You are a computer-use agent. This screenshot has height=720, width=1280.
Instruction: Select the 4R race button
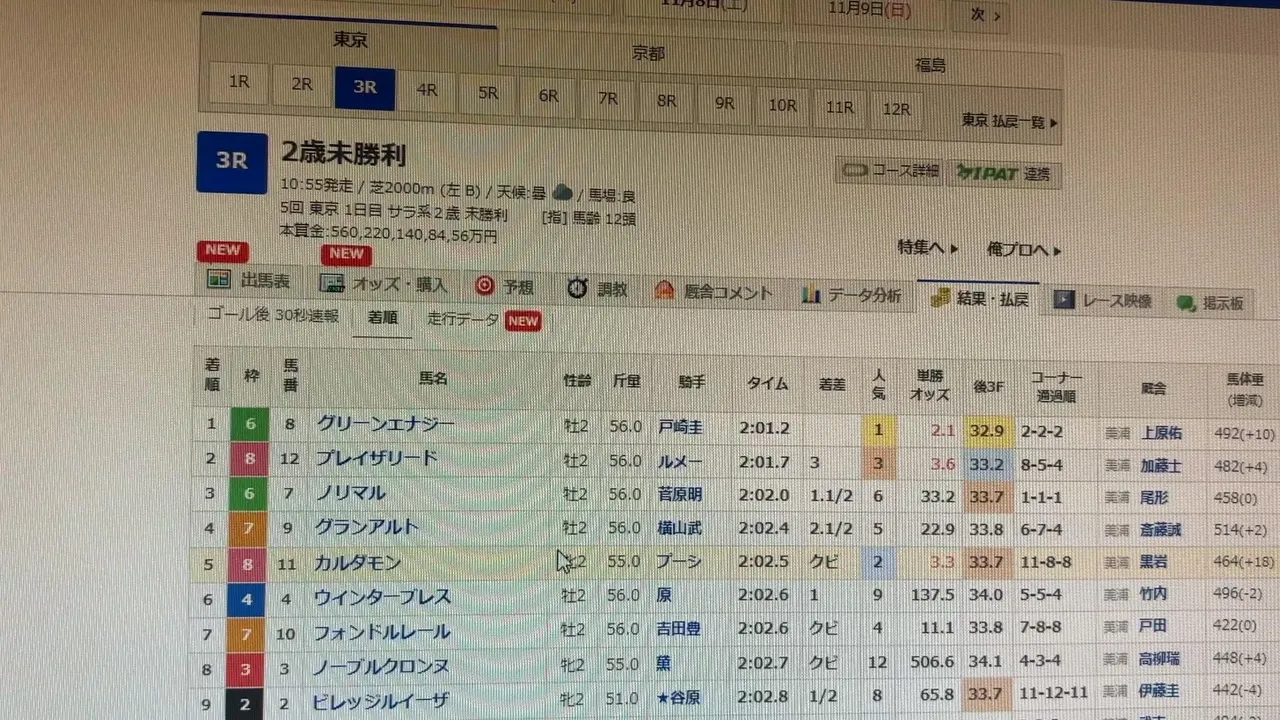(x=427, y=90)
